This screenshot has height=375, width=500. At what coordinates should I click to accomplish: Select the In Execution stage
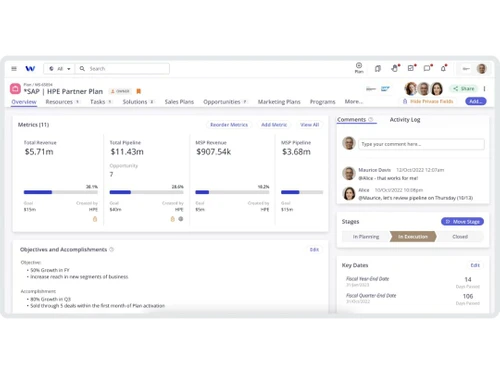coord(413,237)
